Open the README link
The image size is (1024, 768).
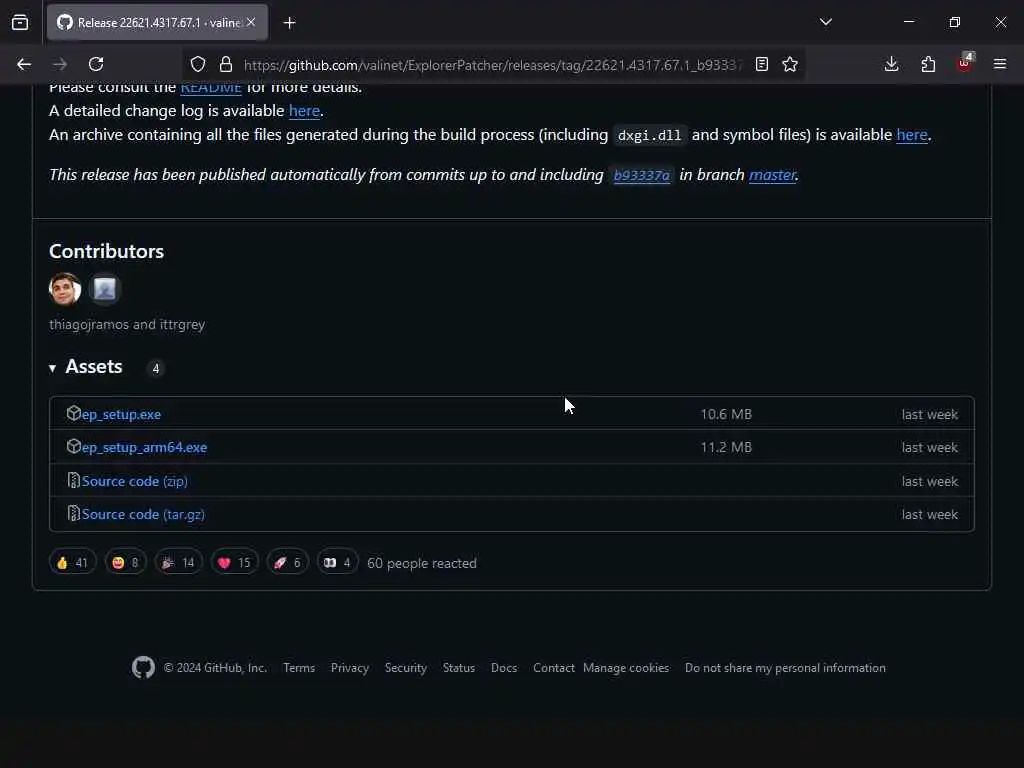211,87
